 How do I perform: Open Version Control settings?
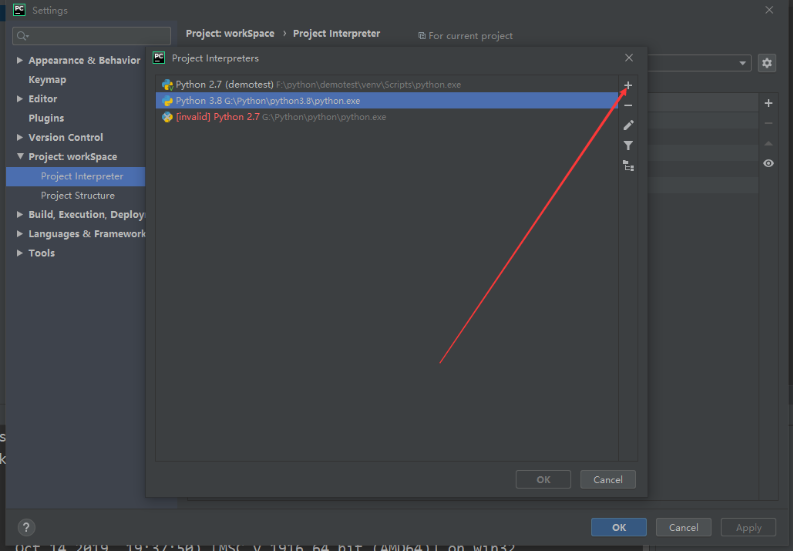66,137
